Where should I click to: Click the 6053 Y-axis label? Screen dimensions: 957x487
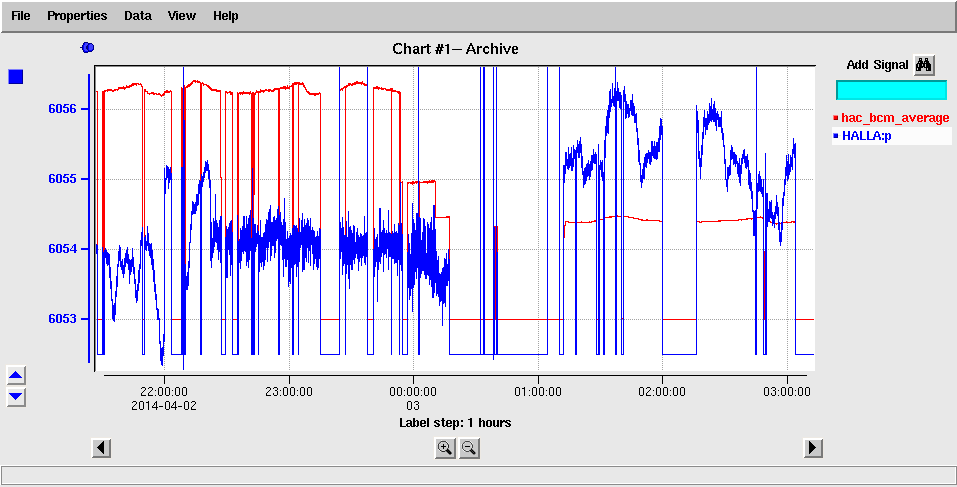(60, 319)
